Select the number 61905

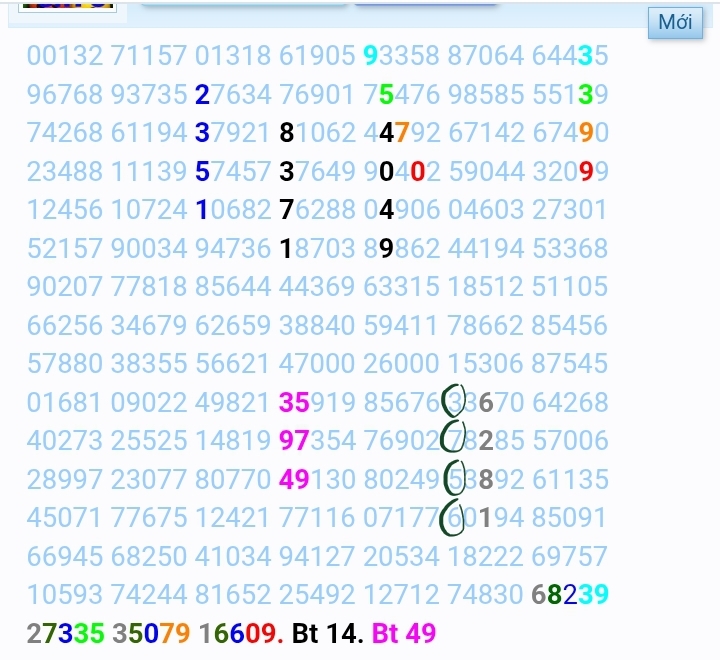[x=317, y=56]
